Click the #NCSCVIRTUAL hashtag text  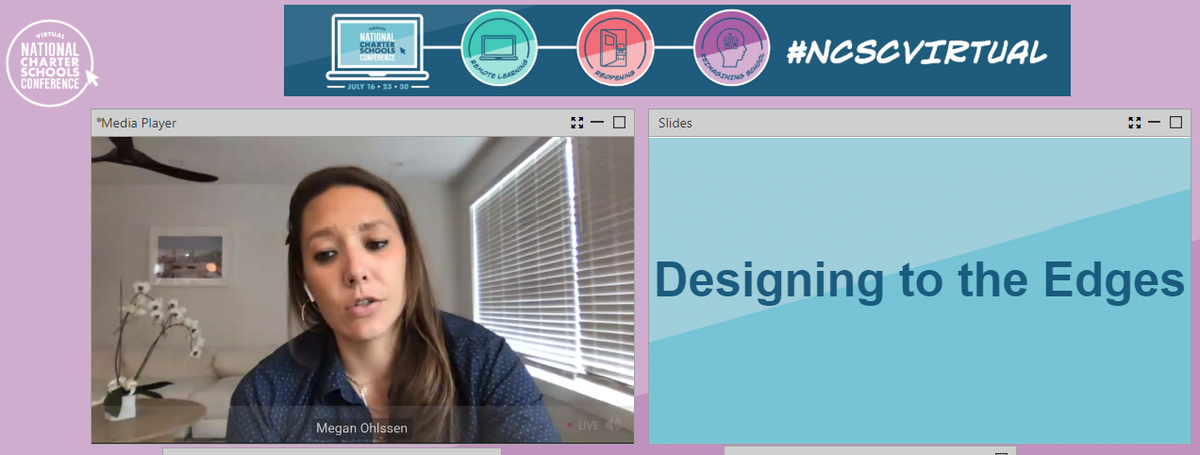click(x=917, y=51)
